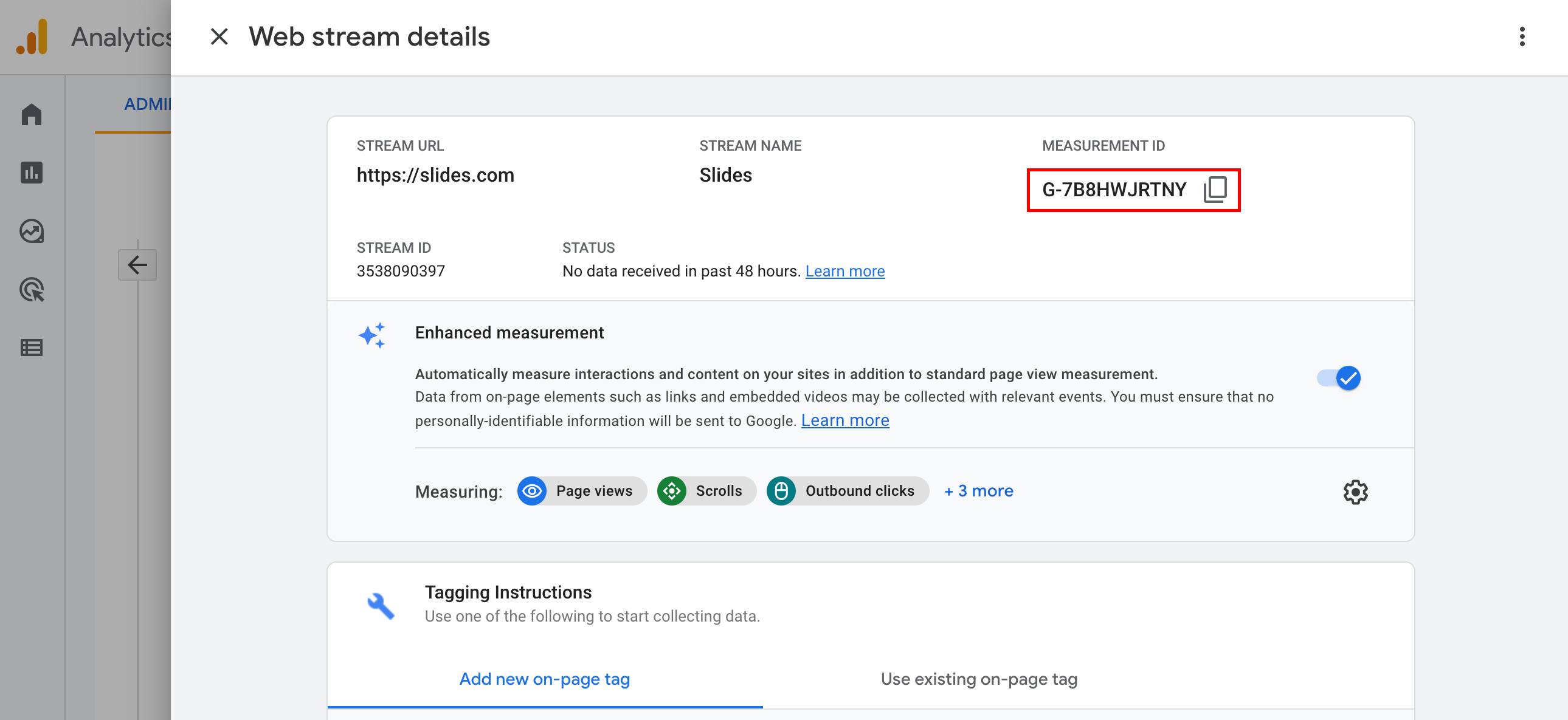The height and width of the screenshot is (720, 1568).
Task: Click the Tagging Instructions heading
Action: [508, 592]
